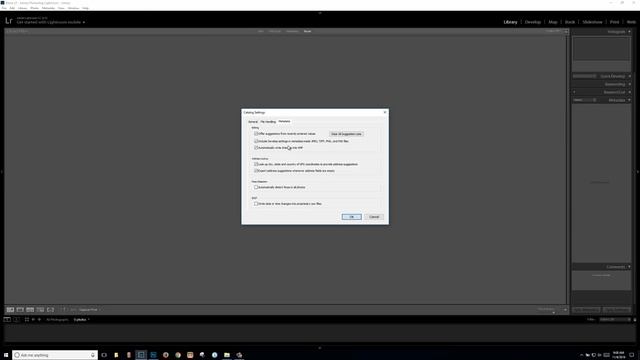The image size is (640, 360).
Task: Collapse the Histogram panel
Action: [629, 32]
